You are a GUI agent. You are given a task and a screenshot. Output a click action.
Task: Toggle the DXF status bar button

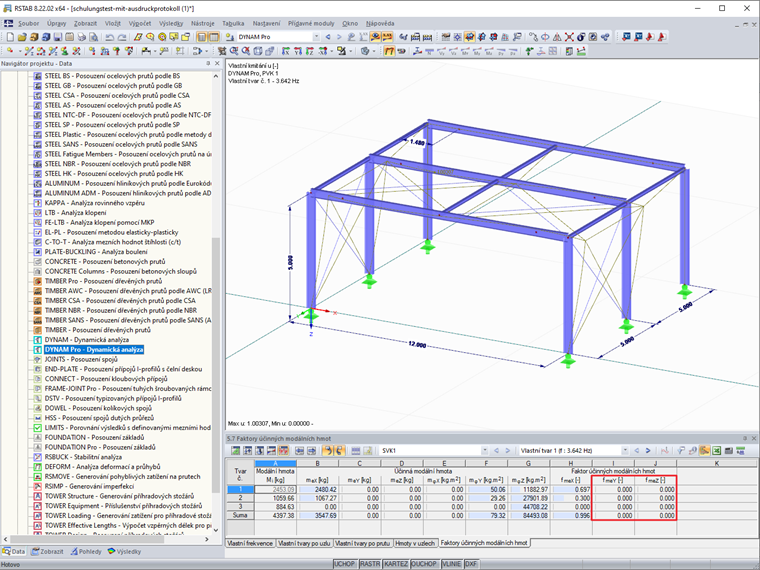(471, 564)
